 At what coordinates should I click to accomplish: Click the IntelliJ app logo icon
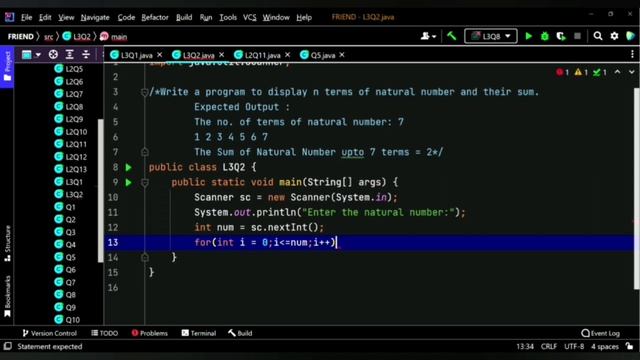[x=9, y=17]
